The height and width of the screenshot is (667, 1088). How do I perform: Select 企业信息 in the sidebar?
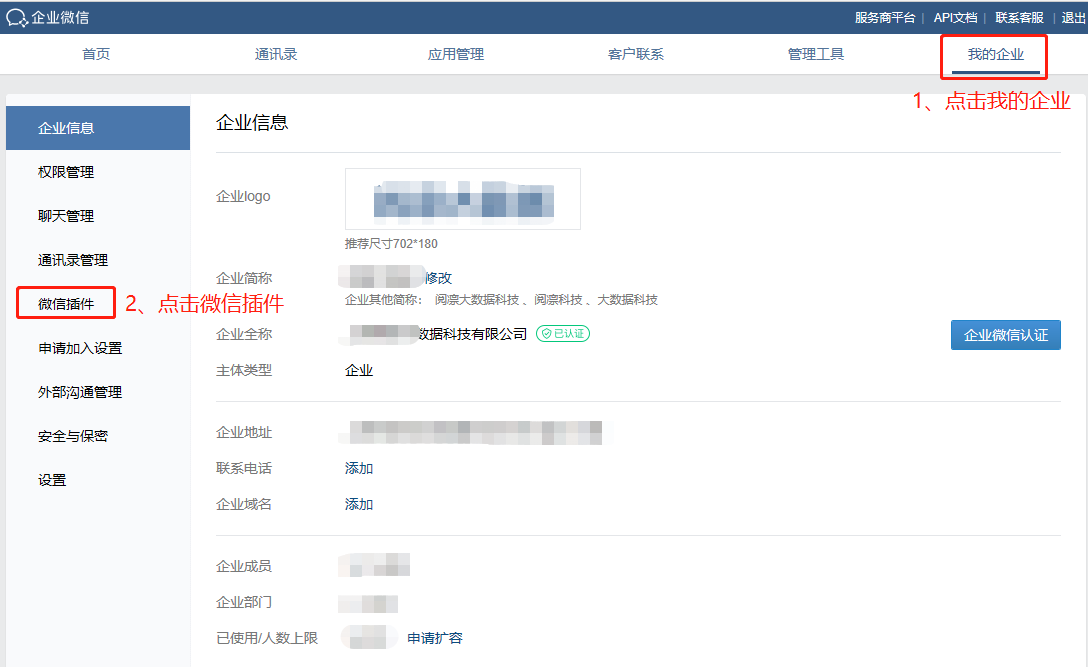pos(98,128)
